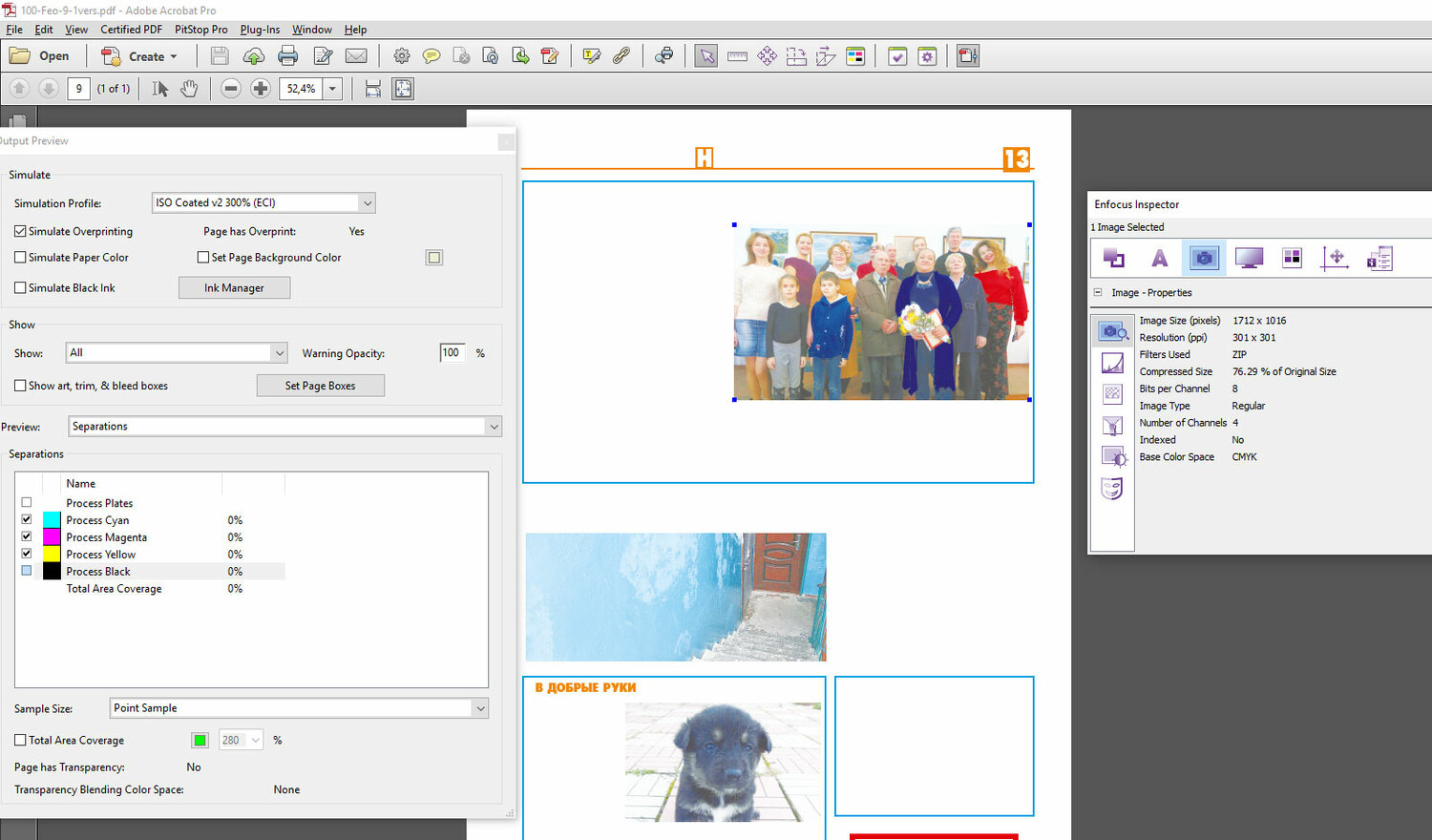Enable Set Page Background Color checkbox
The image size is (1432, 840).
pyautogui.click(x=203, y=257)
